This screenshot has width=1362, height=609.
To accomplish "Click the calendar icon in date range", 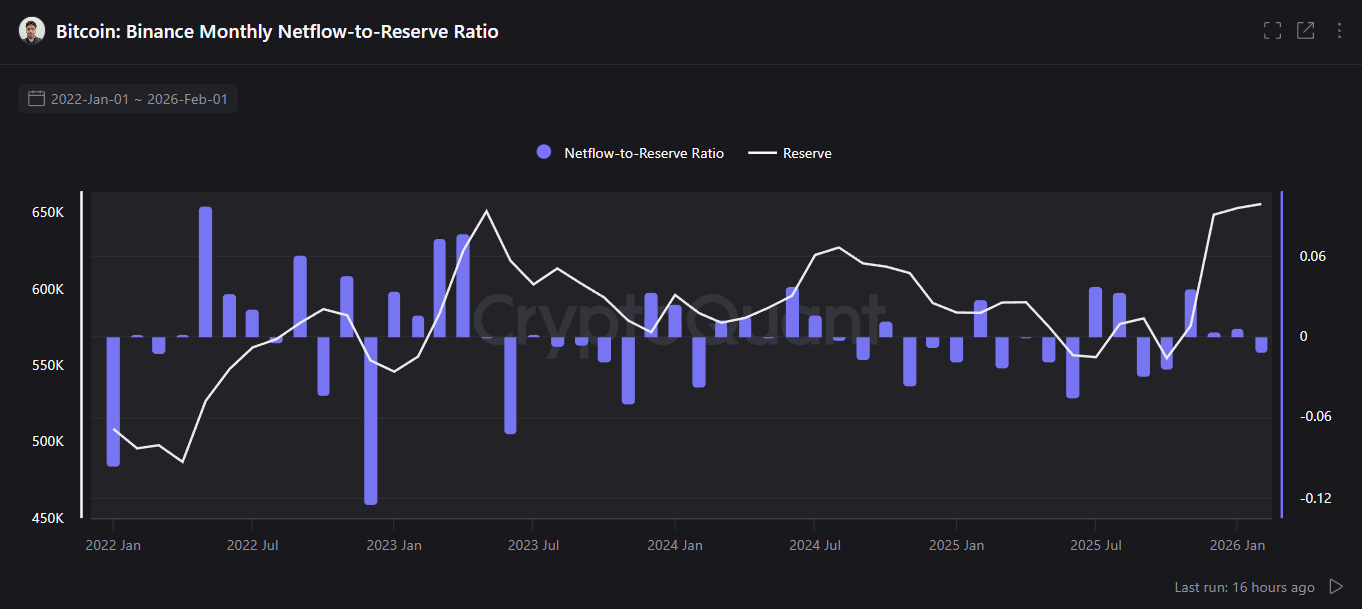I will (37, 99).
